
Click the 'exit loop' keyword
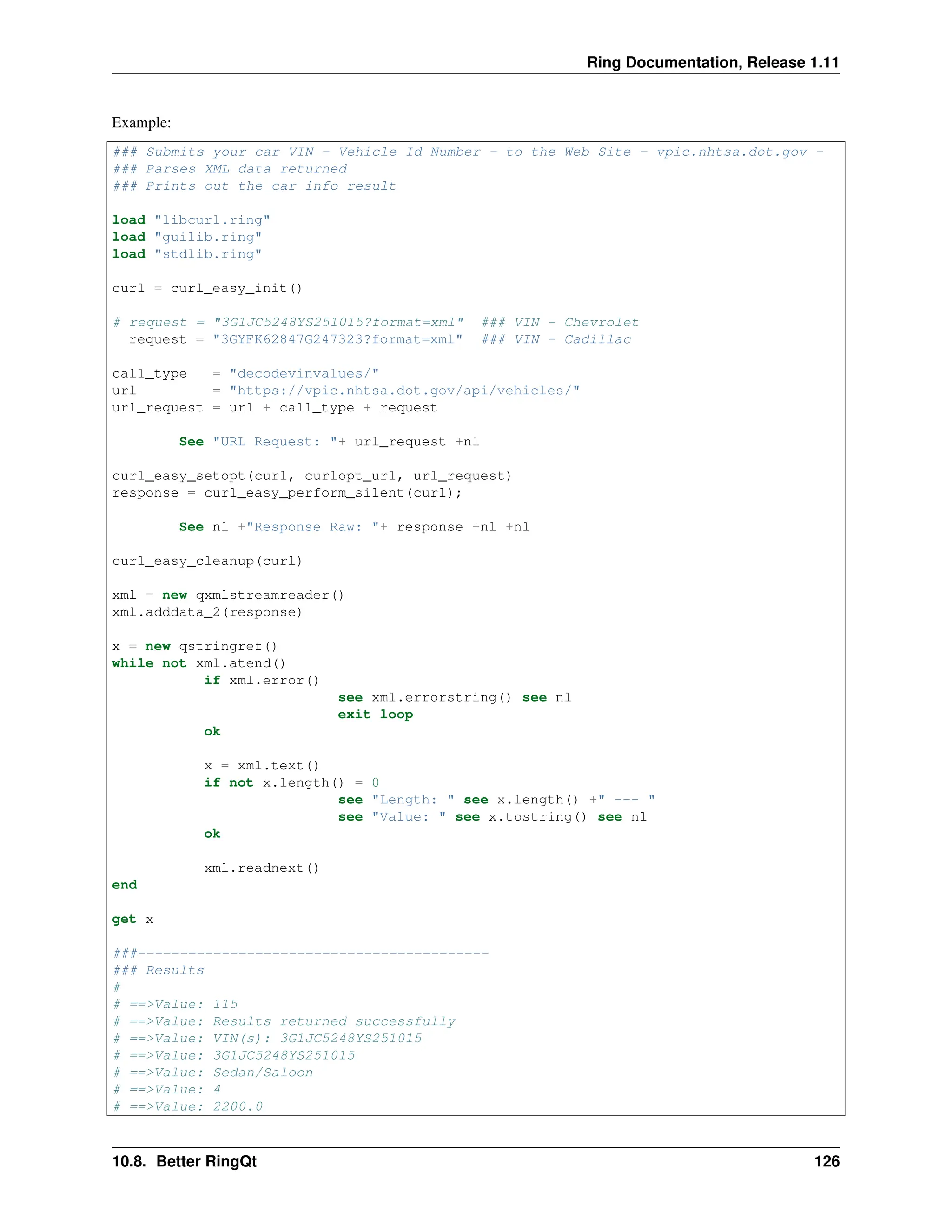pos(375,715)
